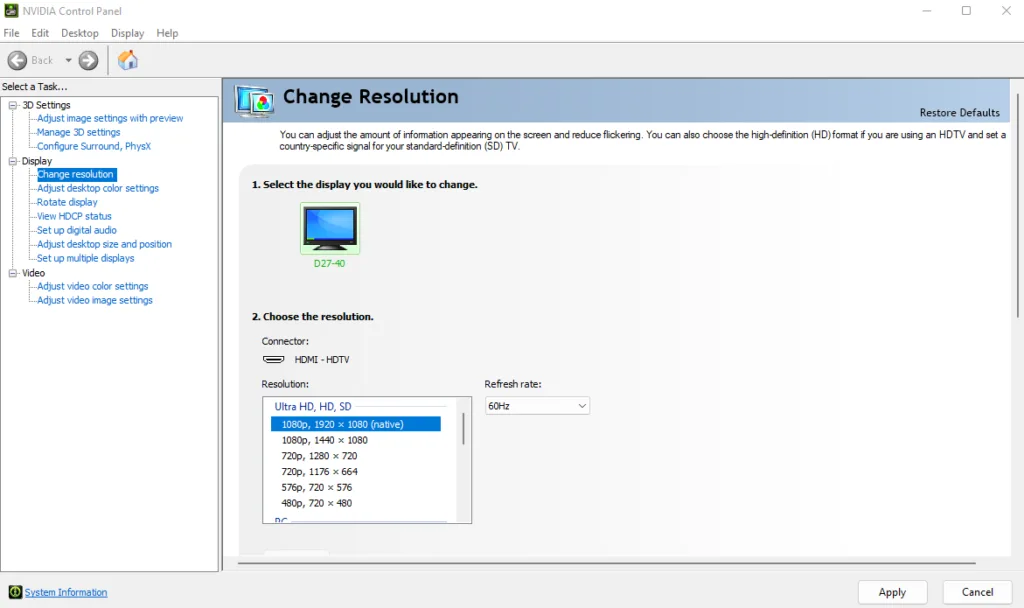Click the Home icon in toolbar
1024x608 pixels.
coord(127,60)
